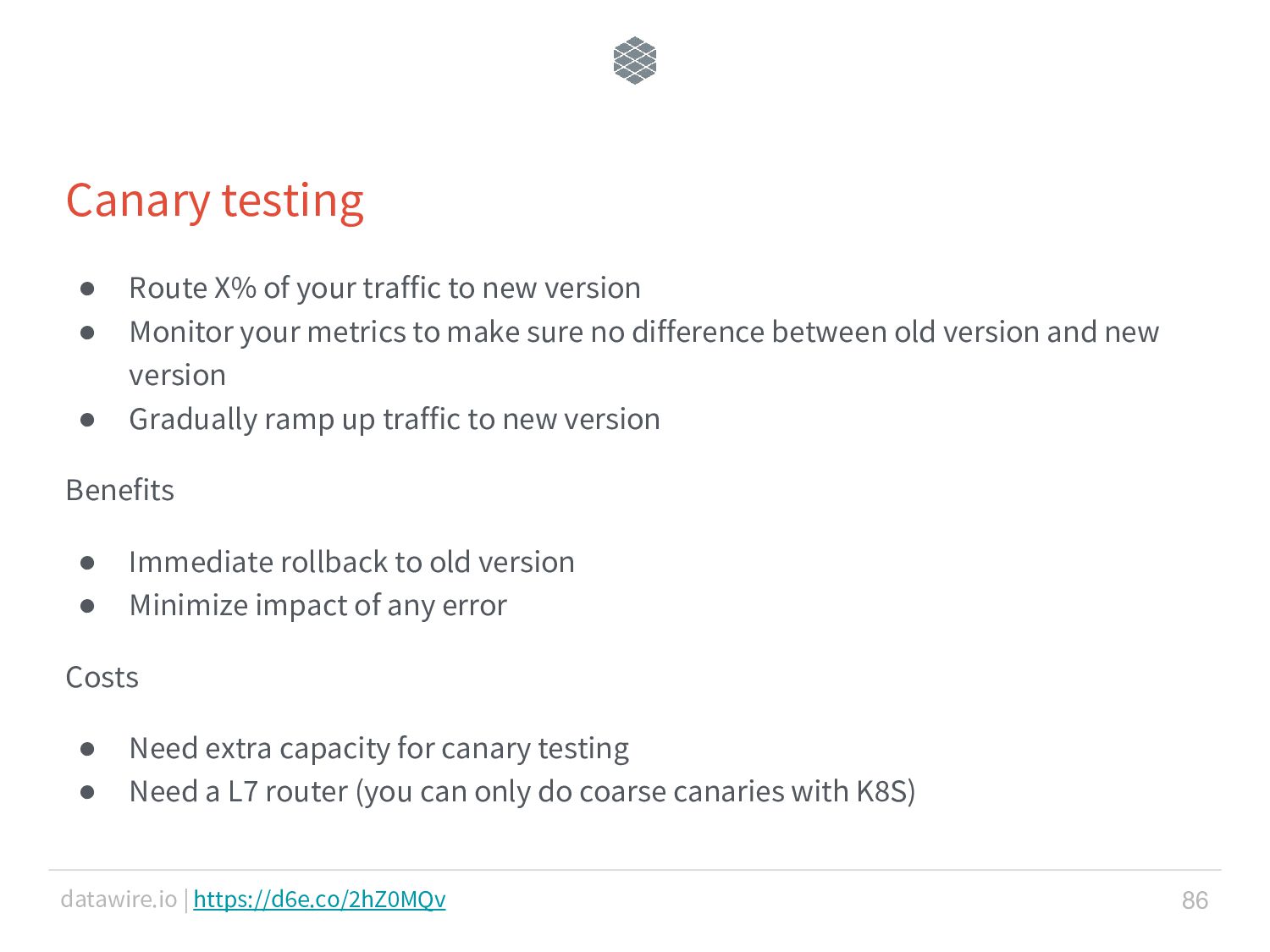
Task: Click Need extra capacity for canary testing
Action: pyautogui.click(x=379, y=749)
